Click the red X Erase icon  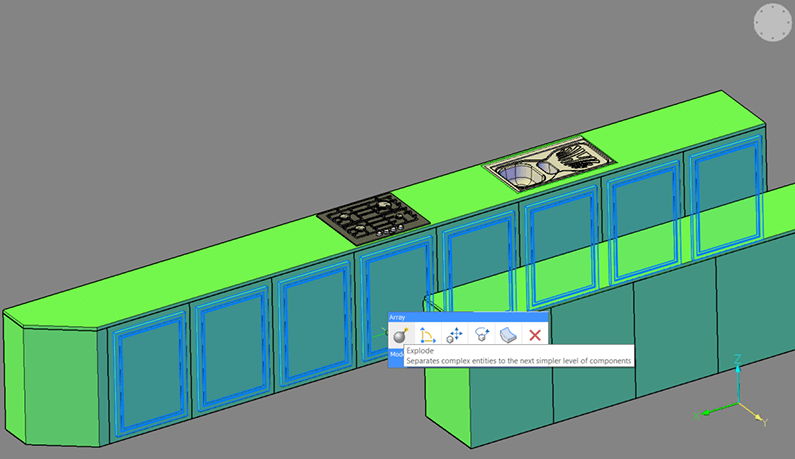pyautogui.click(x=535, y=335)
